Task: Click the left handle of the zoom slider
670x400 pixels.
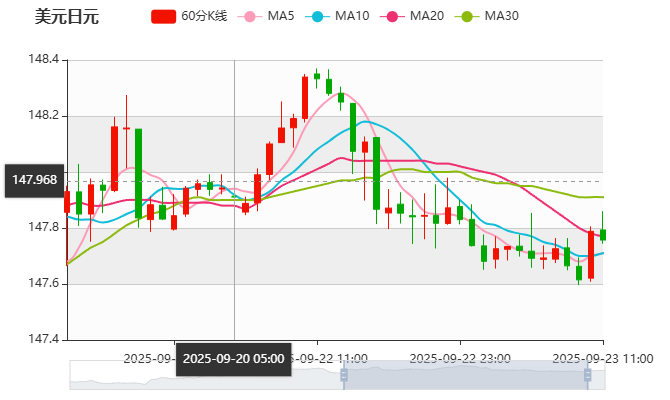Action: (342, 375)
